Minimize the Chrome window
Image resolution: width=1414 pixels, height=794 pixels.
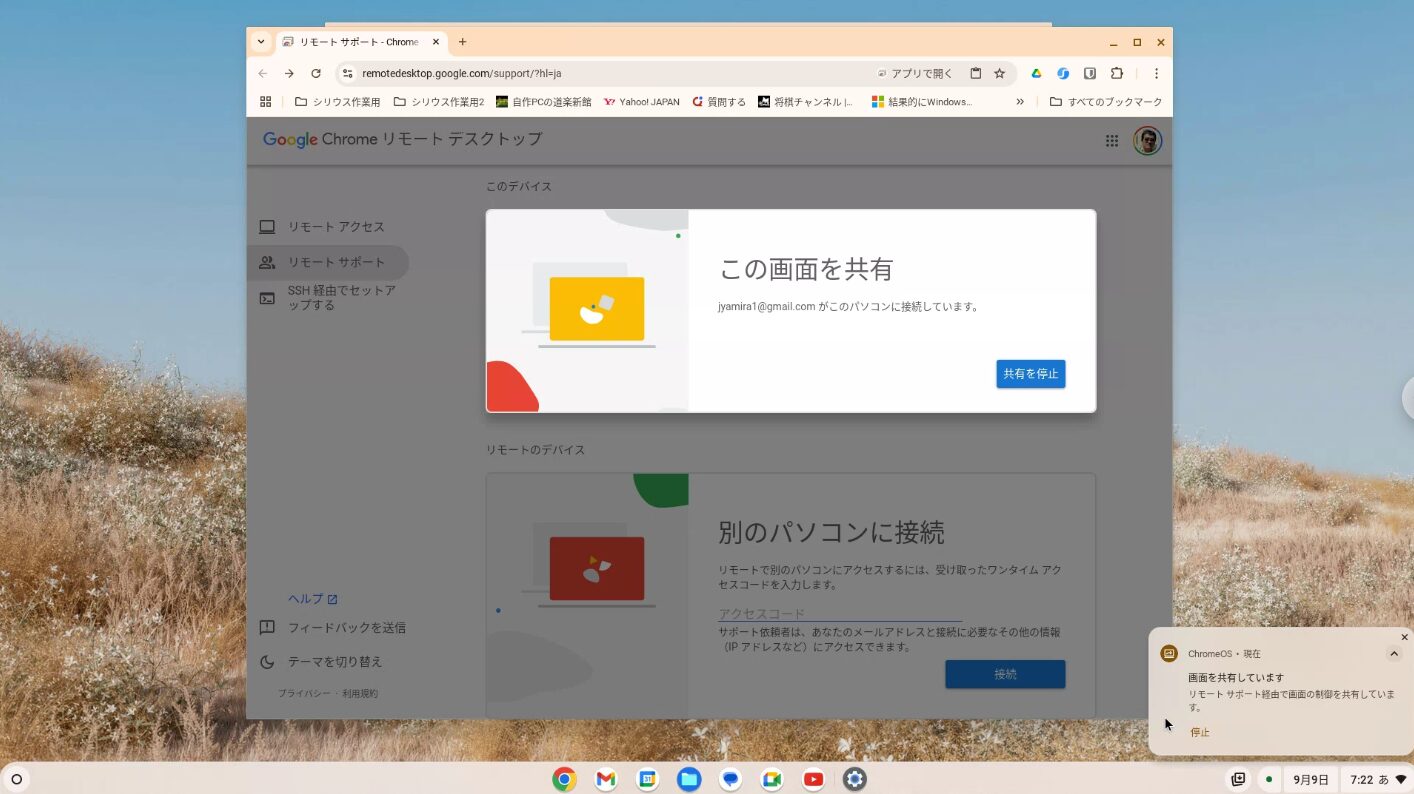coord(1114,42)
